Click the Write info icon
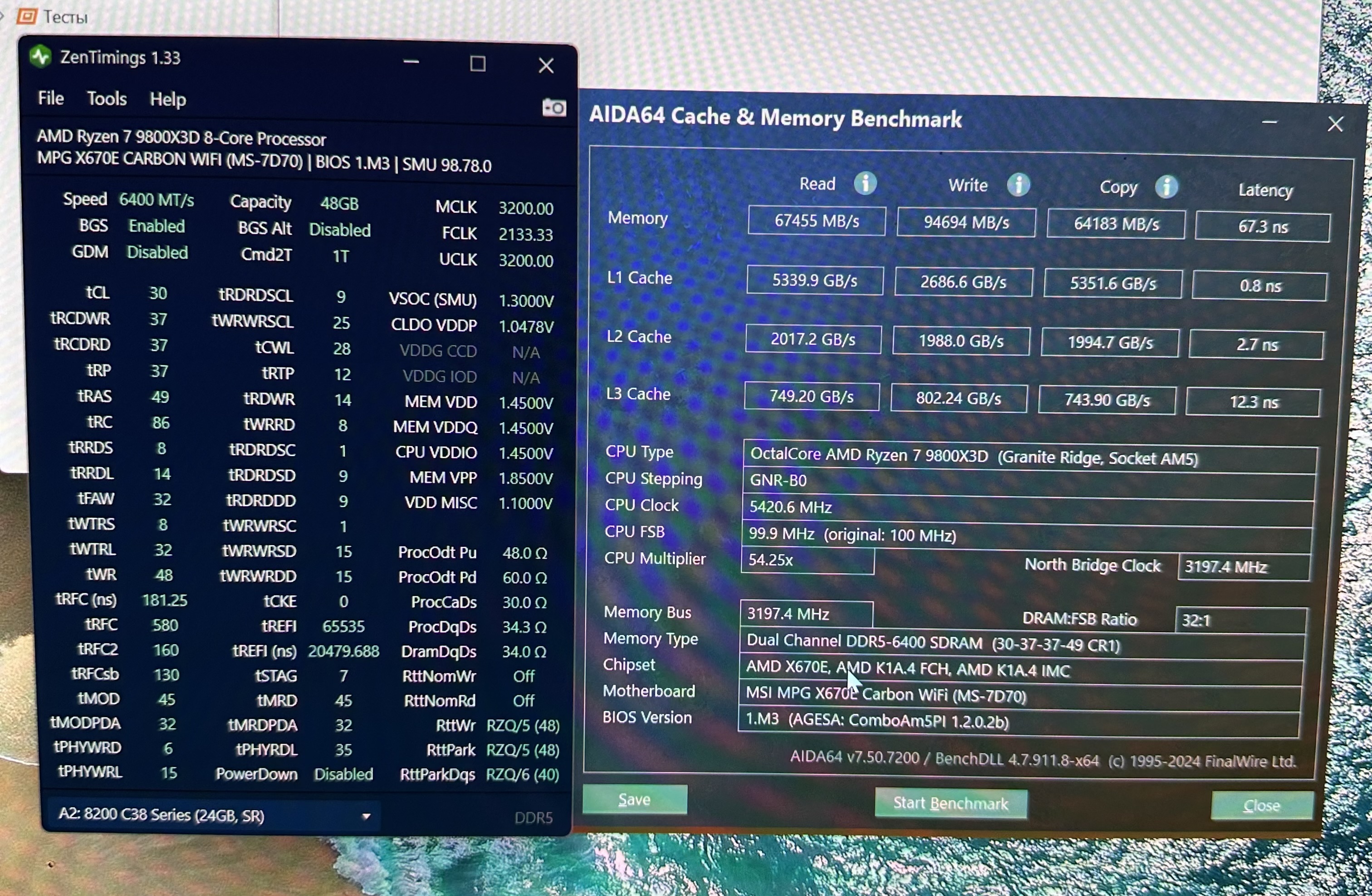Viewport: 1372px width, 896px height. [1018, 184]
